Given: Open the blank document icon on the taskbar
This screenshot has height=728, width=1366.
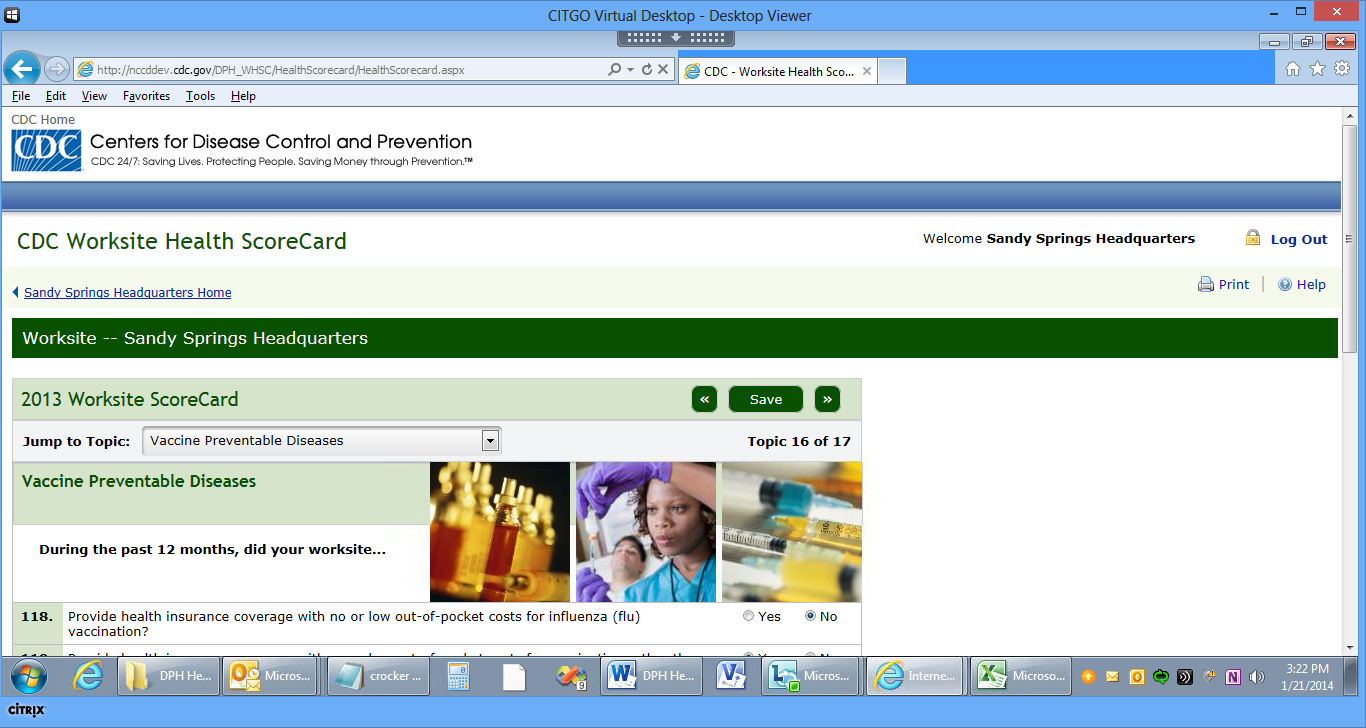Looking at the screenshot, I should click(x=514, y=676).
